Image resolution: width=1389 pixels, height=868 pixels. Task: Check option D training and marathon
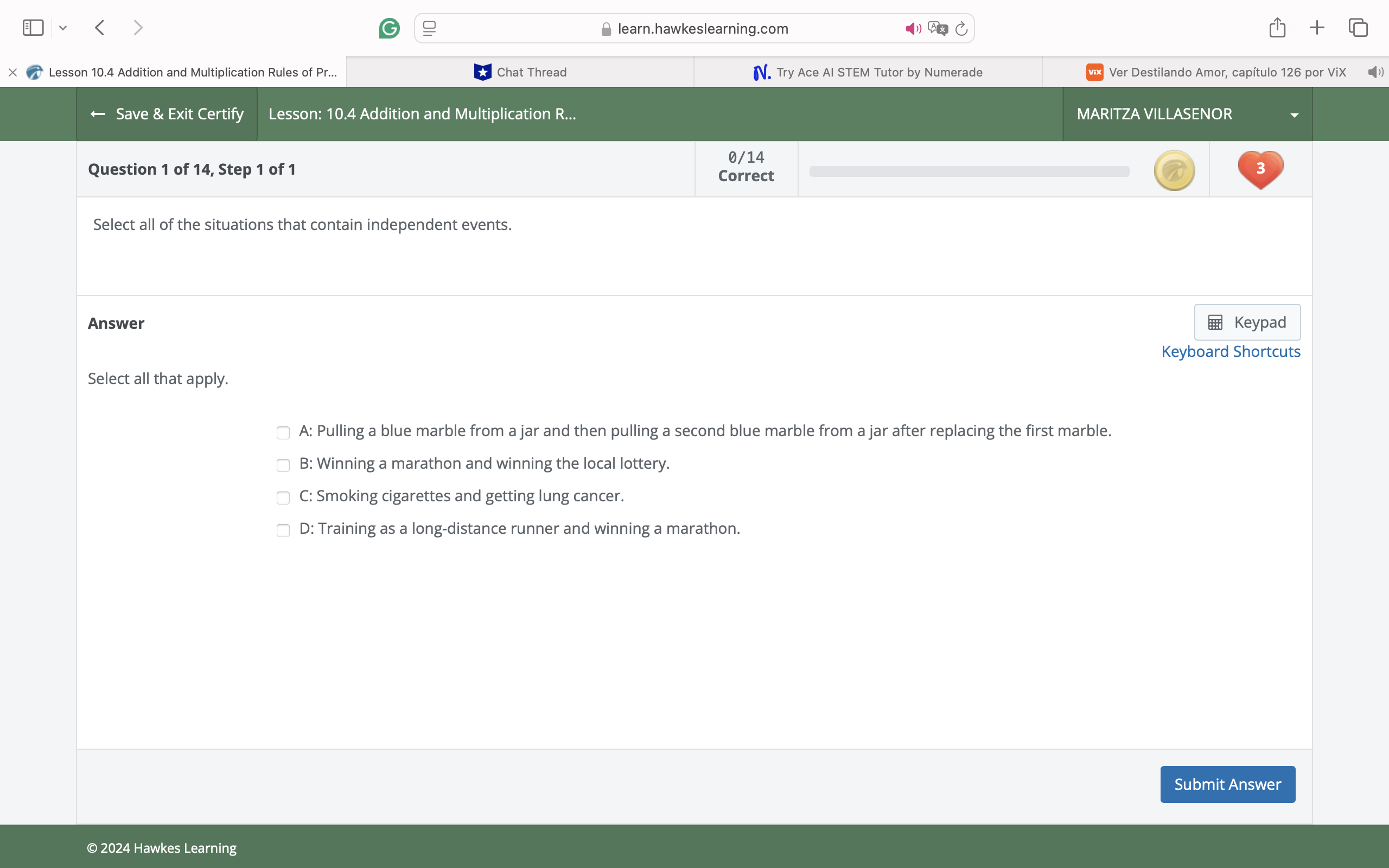pos(283,530)
